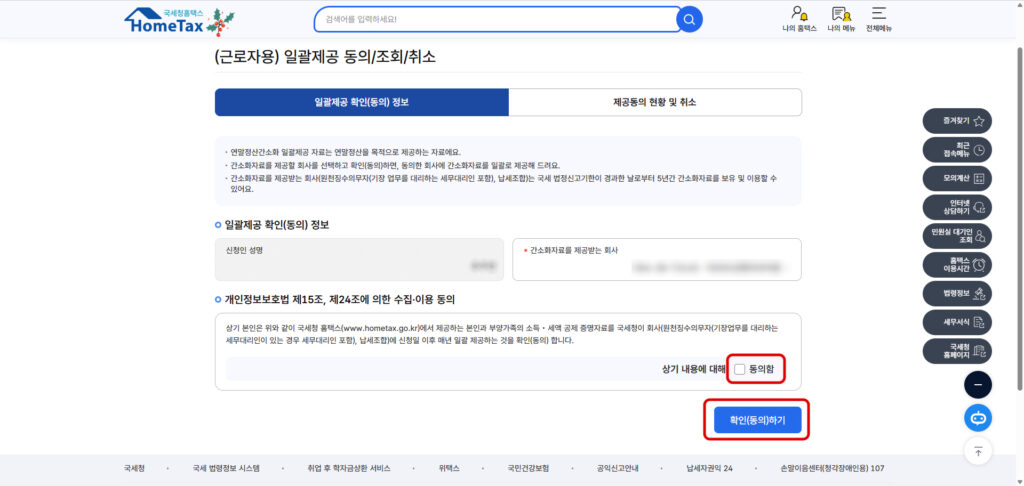Click the HomeTax logo
Viewport: 1024px width, 486px height.
point(179,22)
